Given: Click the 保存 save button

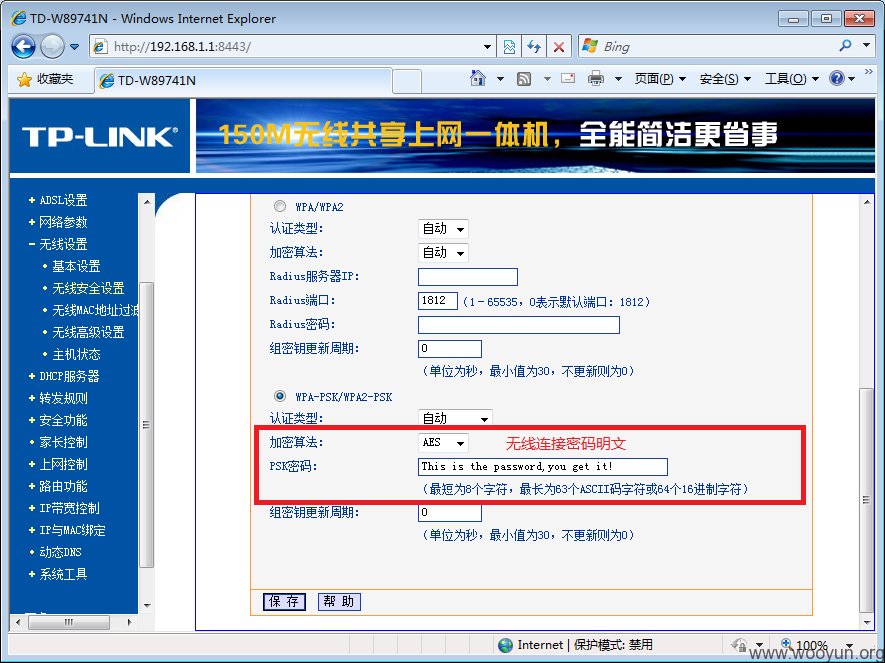Looking at the screenshot, I should [x=284, y=601].
